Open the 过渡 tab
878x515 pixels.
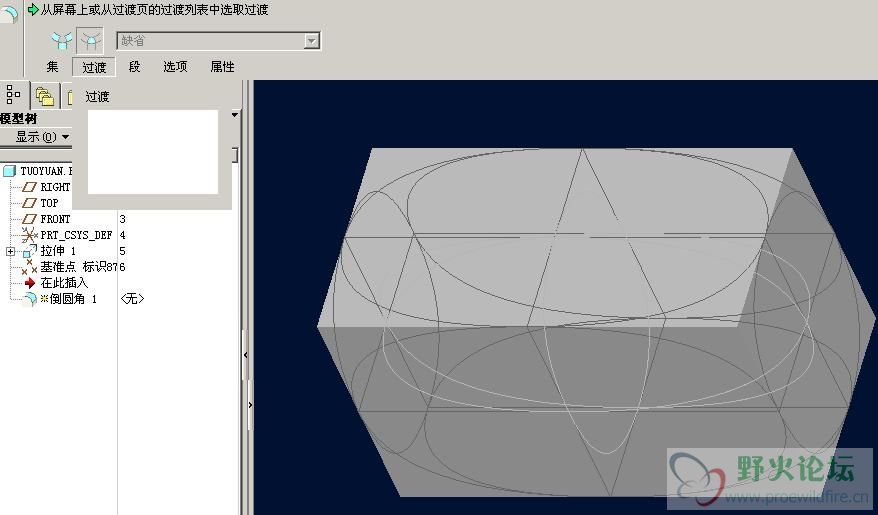point(94,67)
